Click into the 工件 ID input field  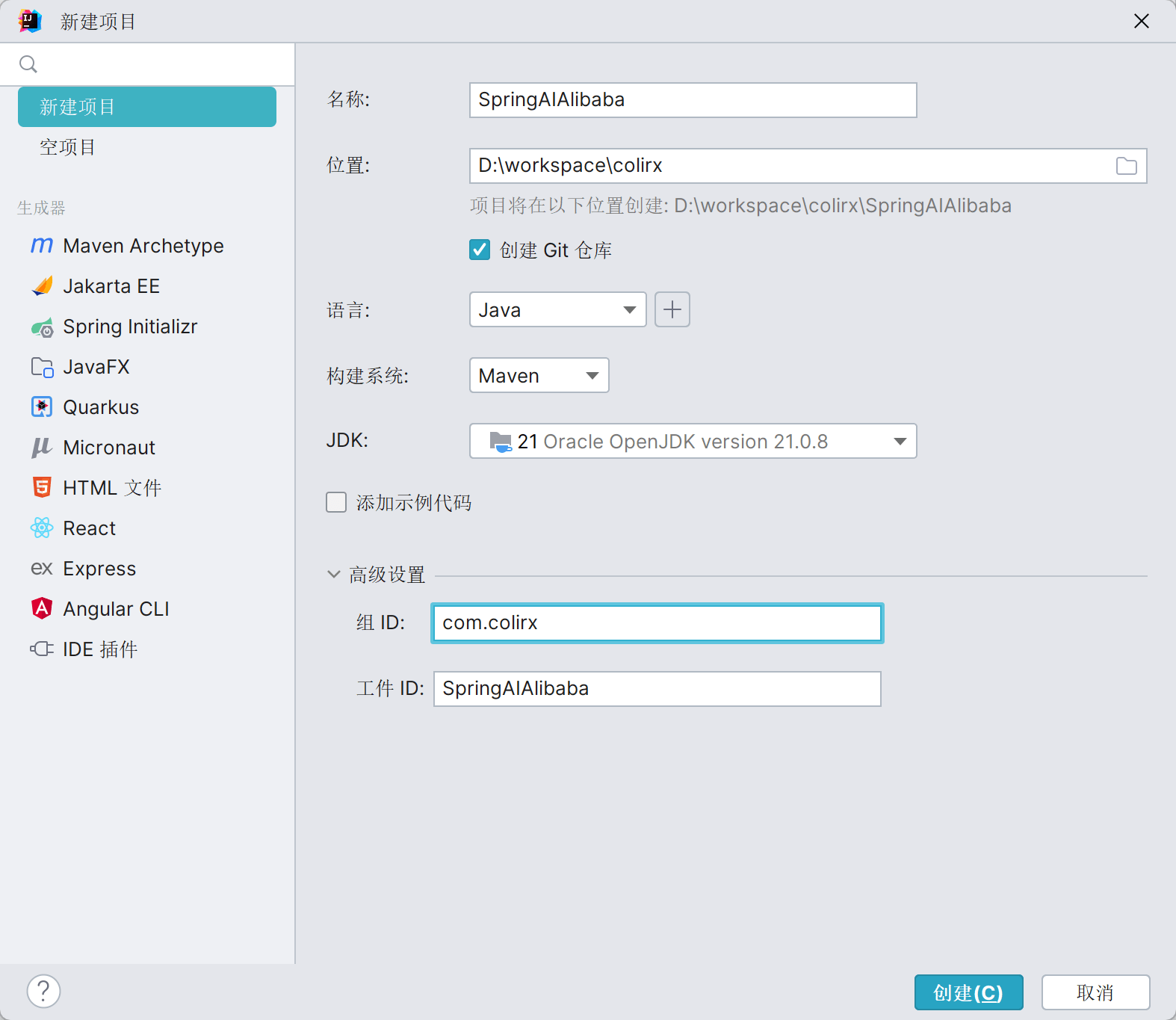657,688
